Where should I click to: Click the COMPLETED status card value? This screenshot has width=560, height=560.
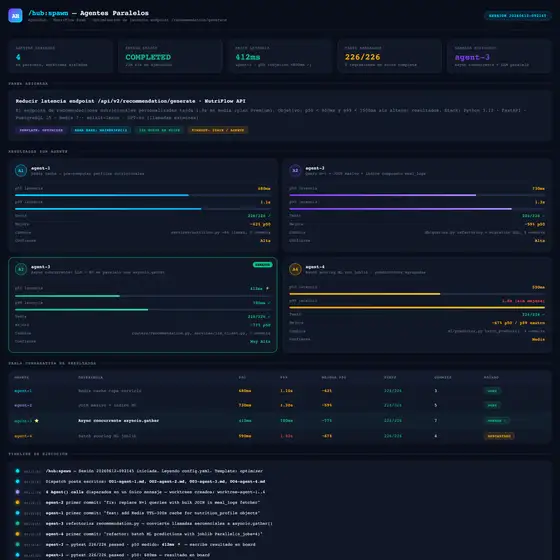click(x=148, y=57)
